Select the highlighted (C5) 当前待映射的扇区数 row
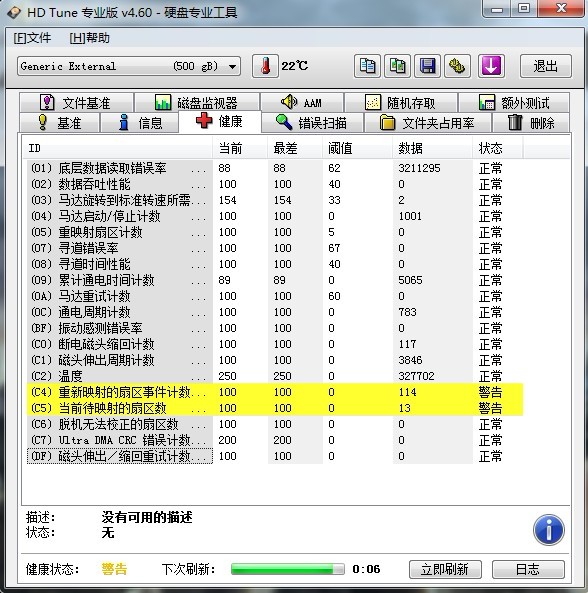588x593 pixels. [275, 408]
